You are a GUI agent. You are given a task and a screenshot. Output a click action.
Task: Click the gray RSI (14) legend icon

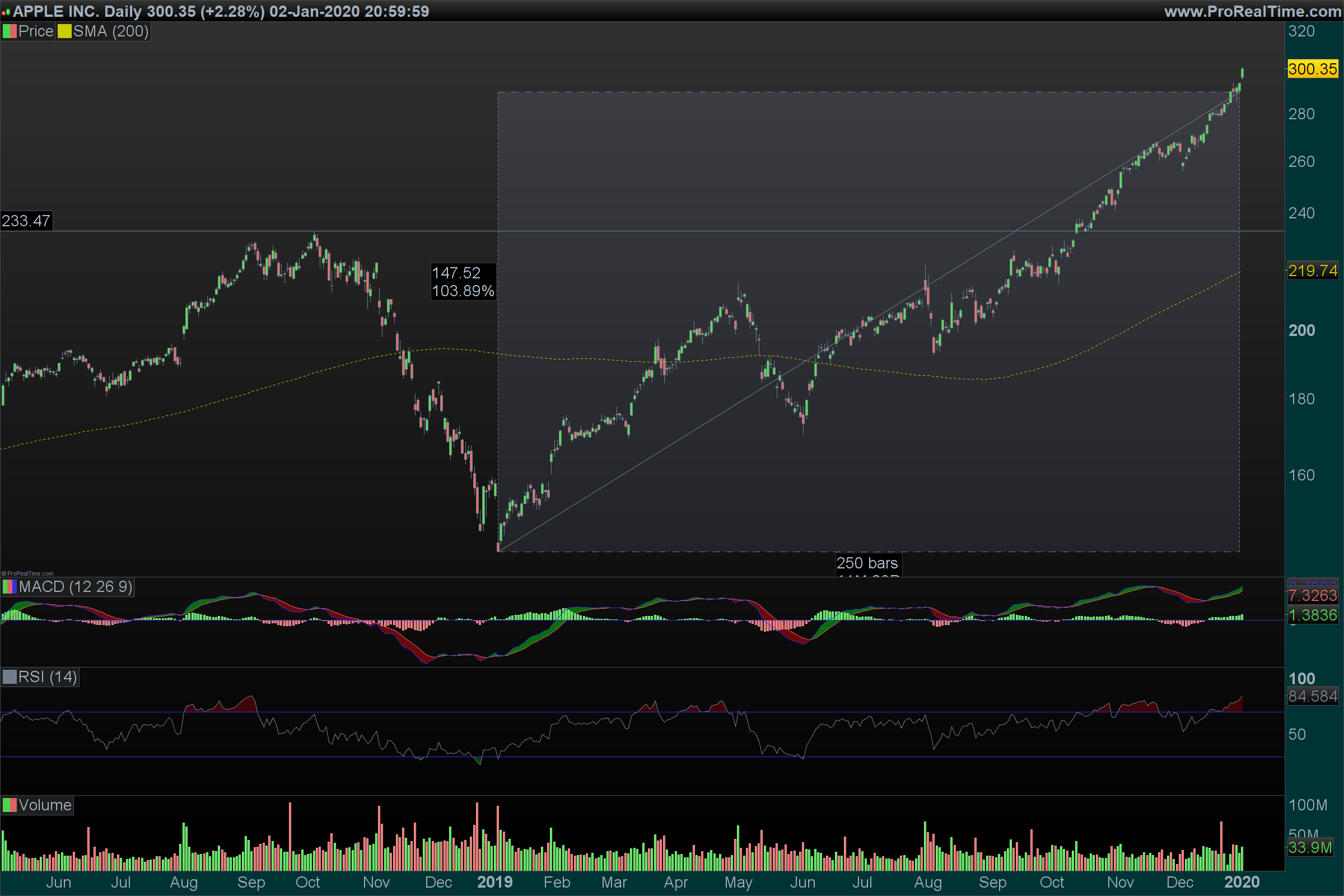click(x=10, y=677)
